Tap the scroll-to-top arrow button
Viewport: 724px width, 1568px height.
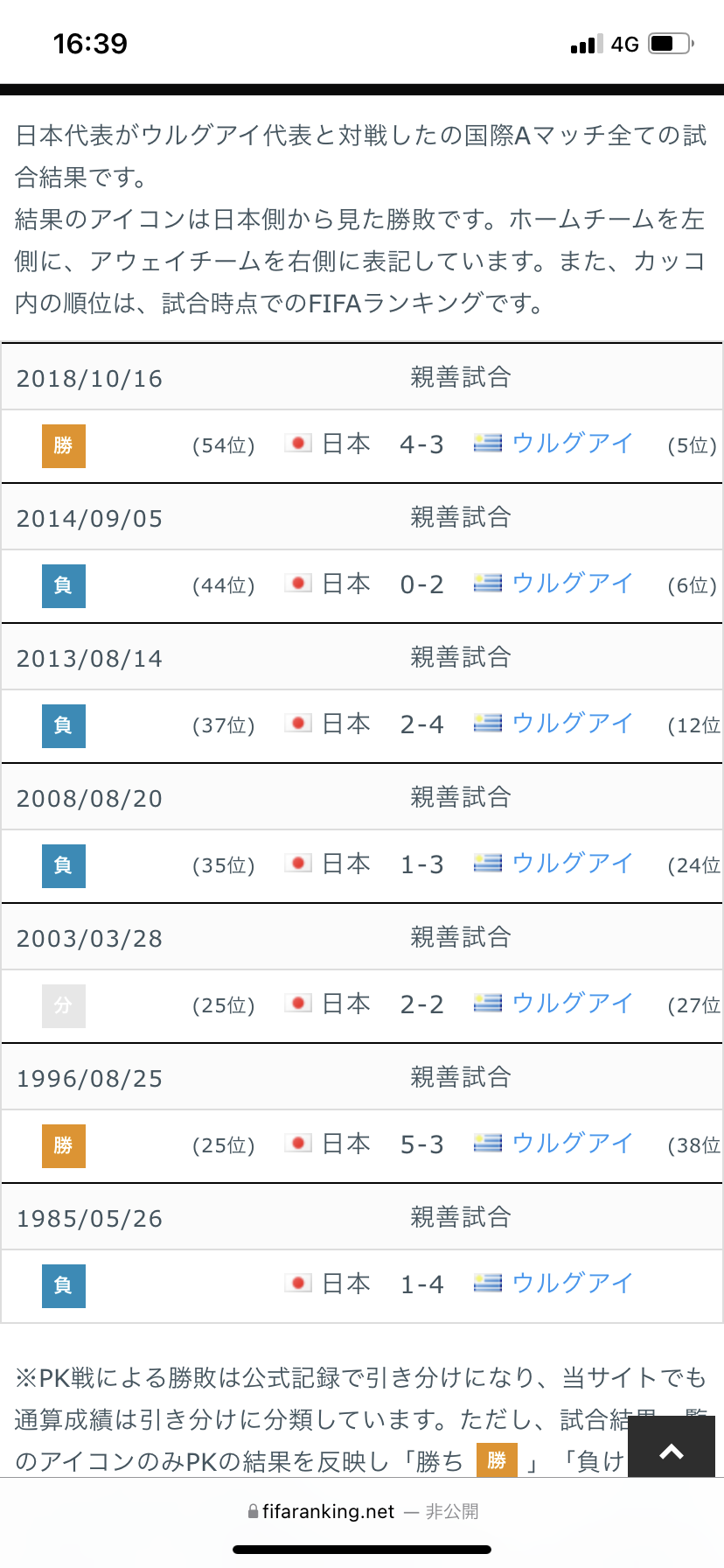click(x=672, y=1452)
